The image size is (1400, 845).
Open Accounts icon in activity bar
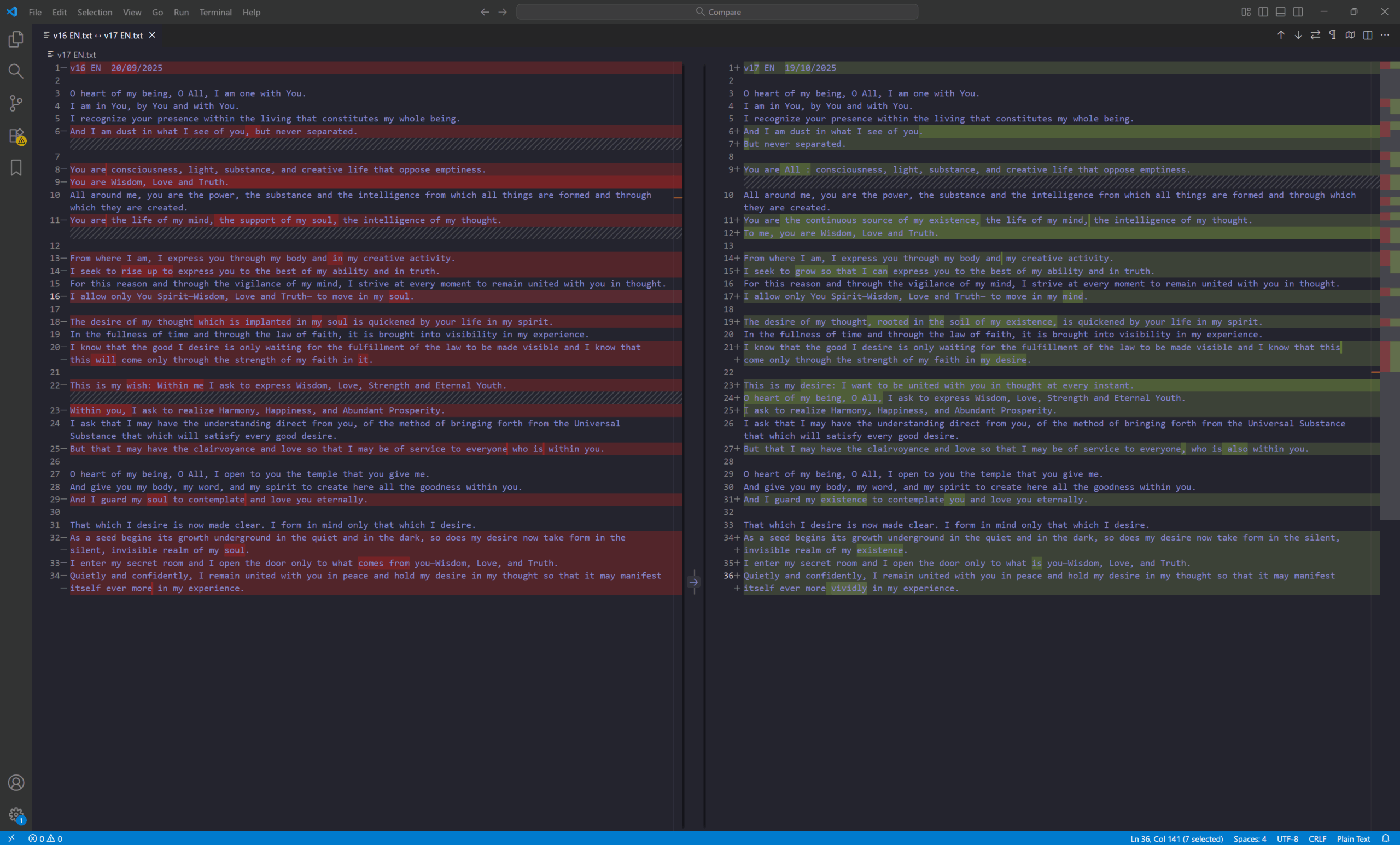coord(16,783)
